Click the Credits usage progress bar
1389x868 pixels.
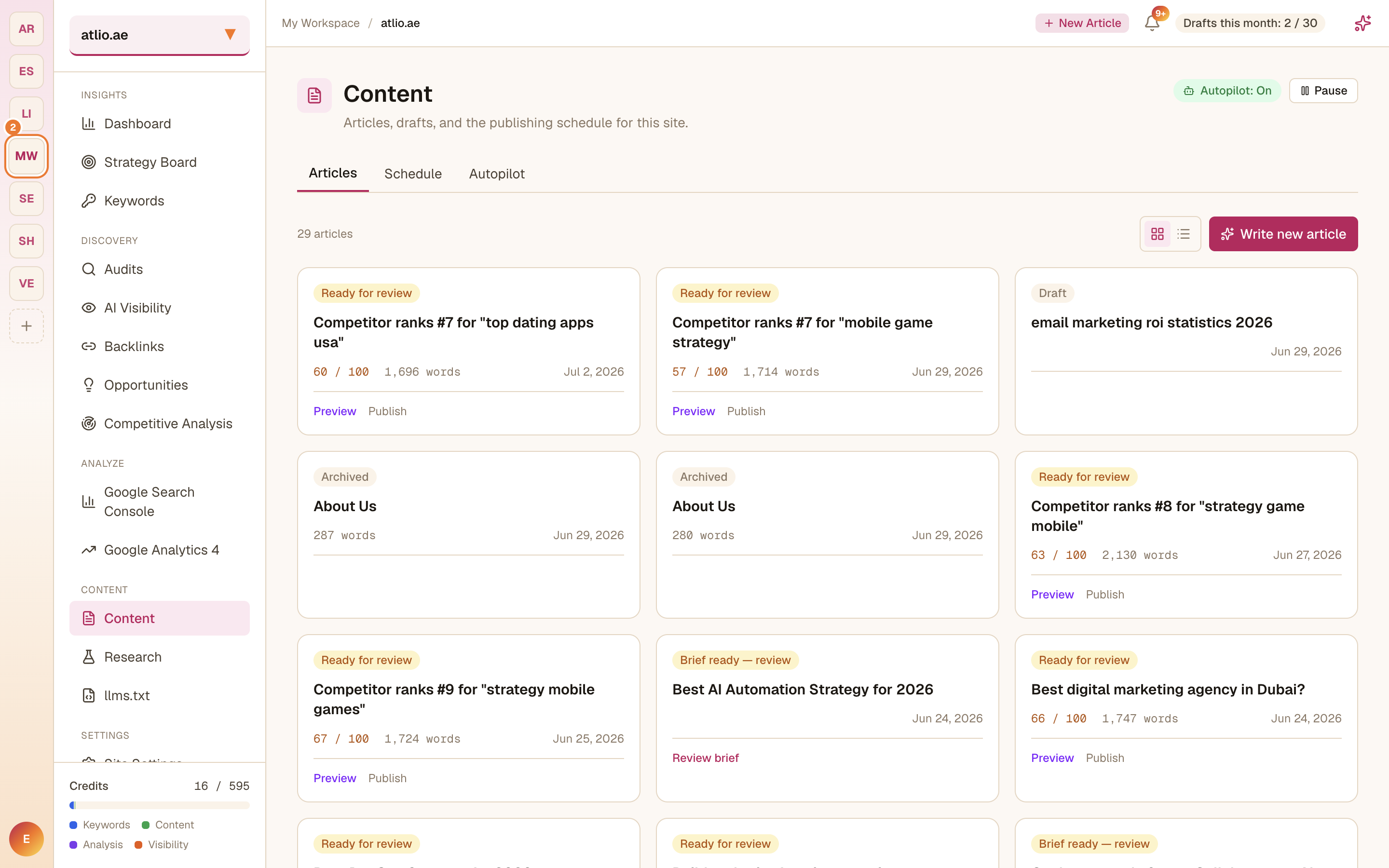pyautogui.click(x=160, y=805)
